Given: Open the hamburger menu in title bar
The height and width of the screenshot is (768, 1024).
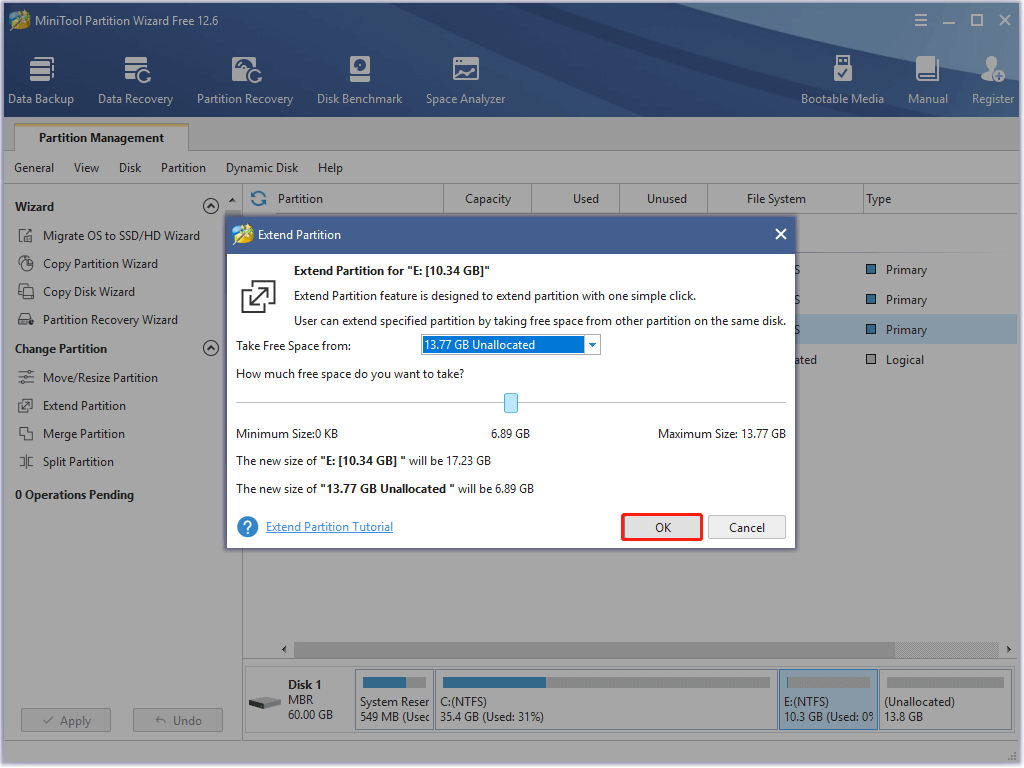Looking at the screenshot, I should (921, 20).
